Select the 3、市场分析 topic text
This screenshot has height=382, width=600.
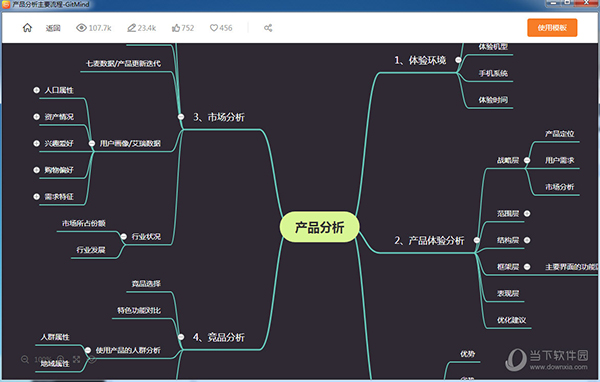[218, 117]
